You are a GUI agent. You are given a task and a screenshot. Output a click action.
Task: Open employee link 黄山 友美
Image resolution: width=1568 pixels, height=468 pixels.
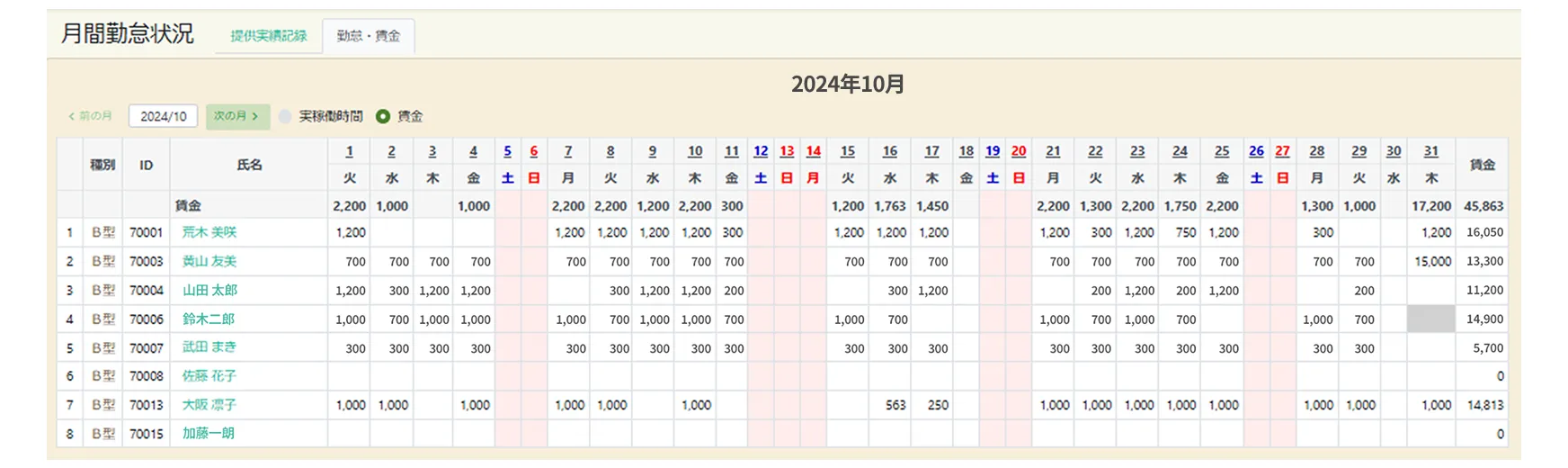(209, 261)
